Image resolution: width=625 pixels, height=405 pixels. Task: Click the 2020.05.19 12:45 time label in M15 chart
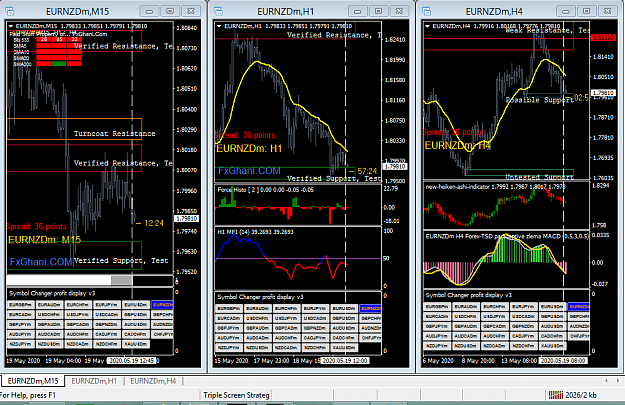(132, 361)
